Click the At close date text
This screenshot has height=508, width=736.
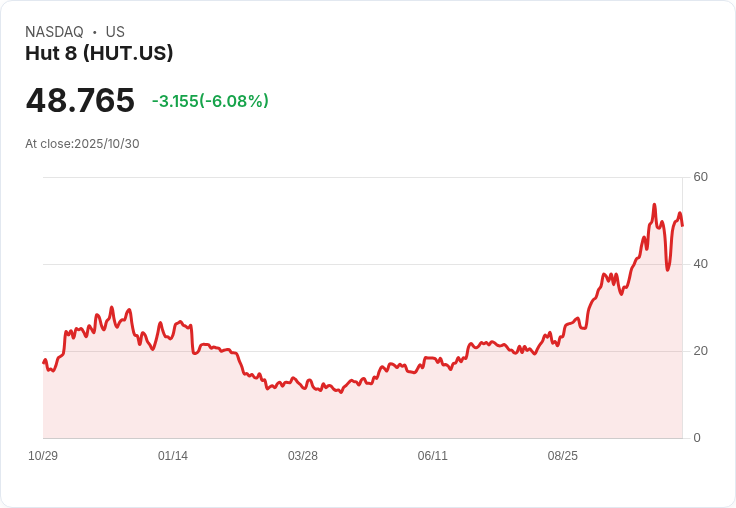point(82,144)
